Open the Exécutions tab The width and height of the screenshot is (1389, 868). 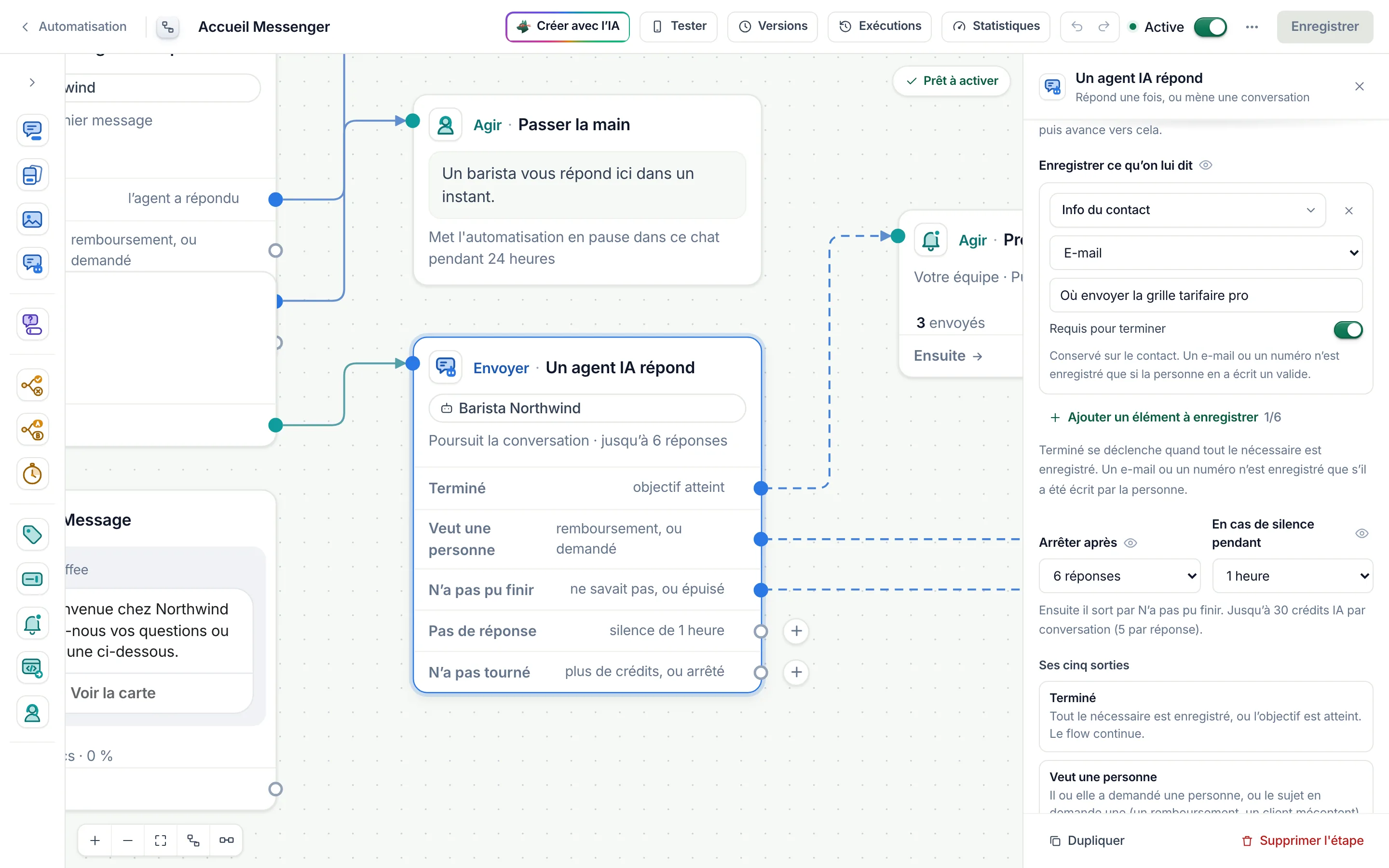tap(879, 27)
